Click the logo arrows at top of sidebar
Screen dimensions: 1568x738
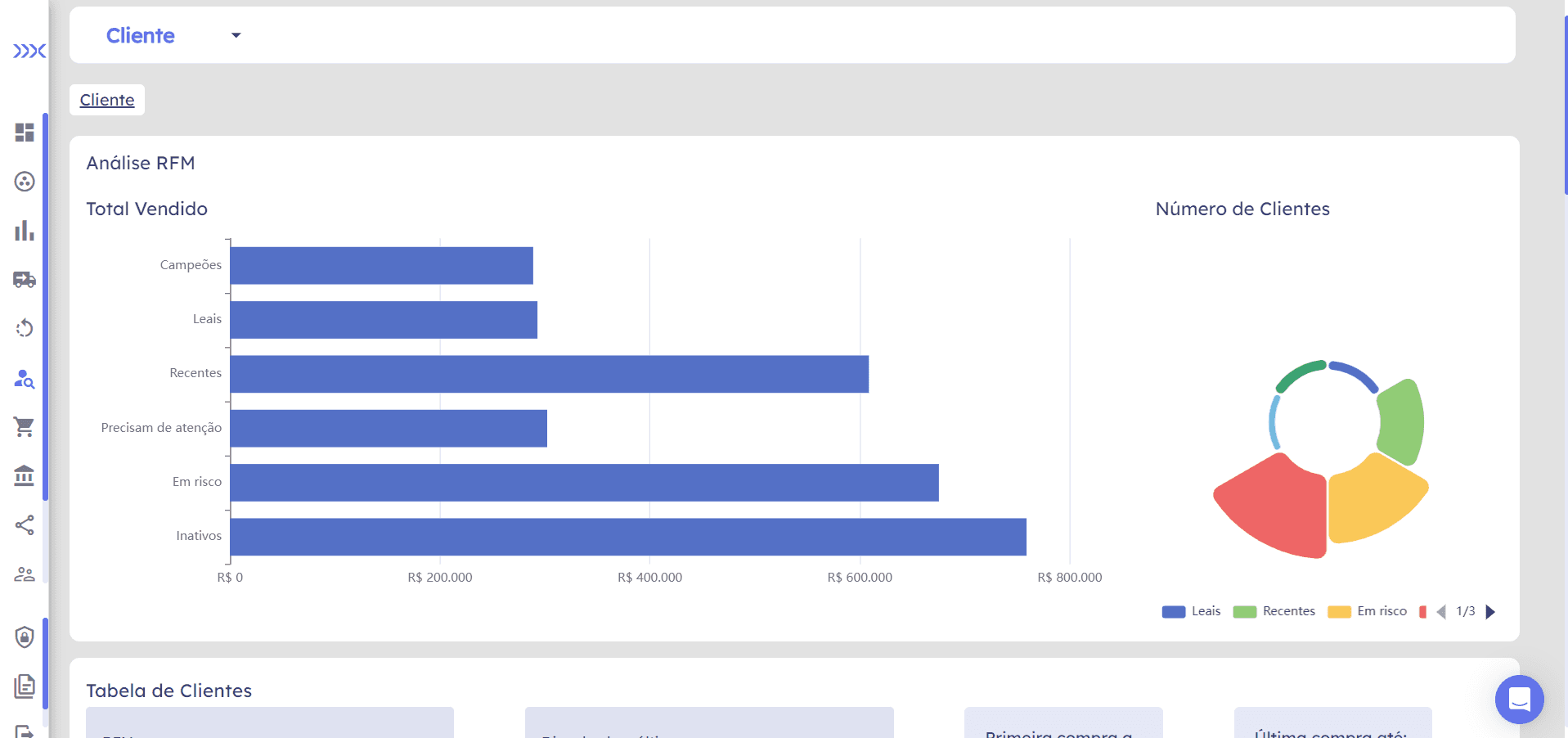29,51
